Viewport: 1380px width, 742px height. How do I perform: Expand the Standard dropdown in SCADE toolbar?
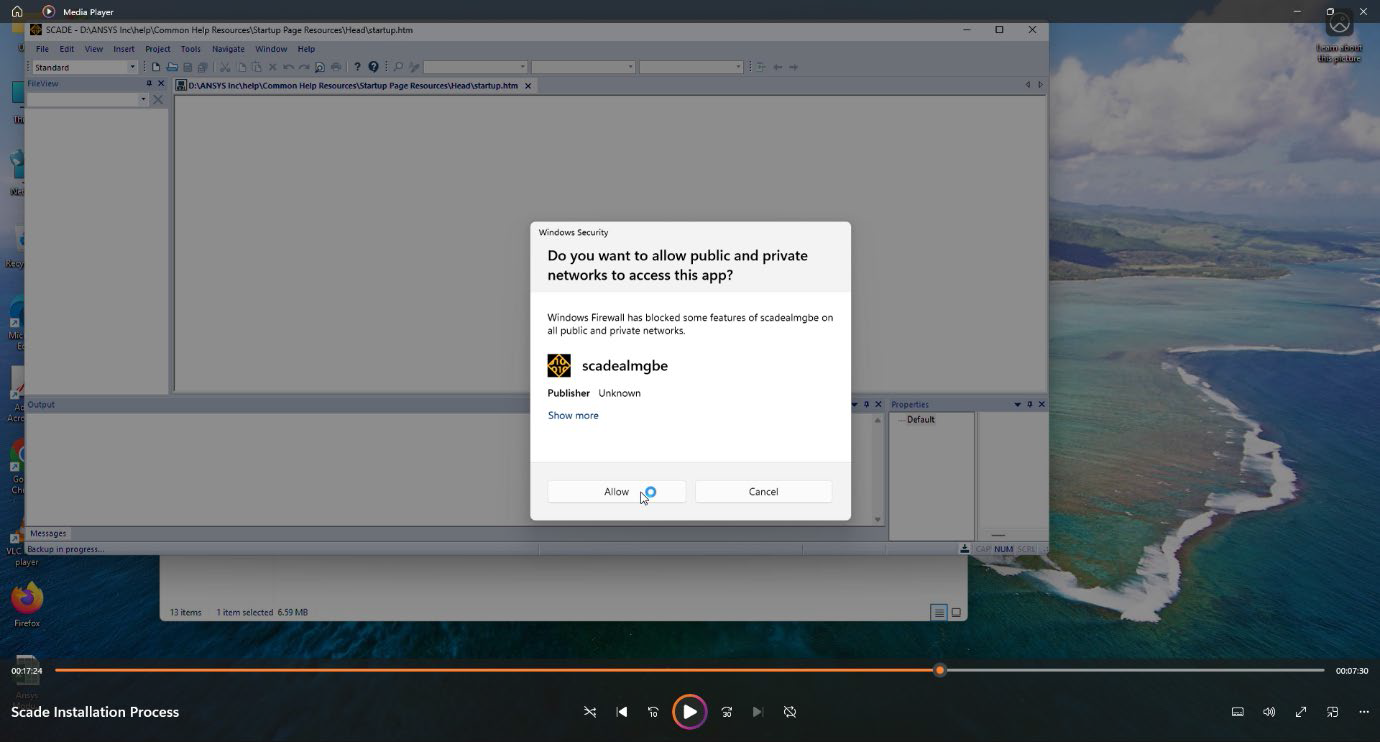pyautogui.click(x=132, y=67)
